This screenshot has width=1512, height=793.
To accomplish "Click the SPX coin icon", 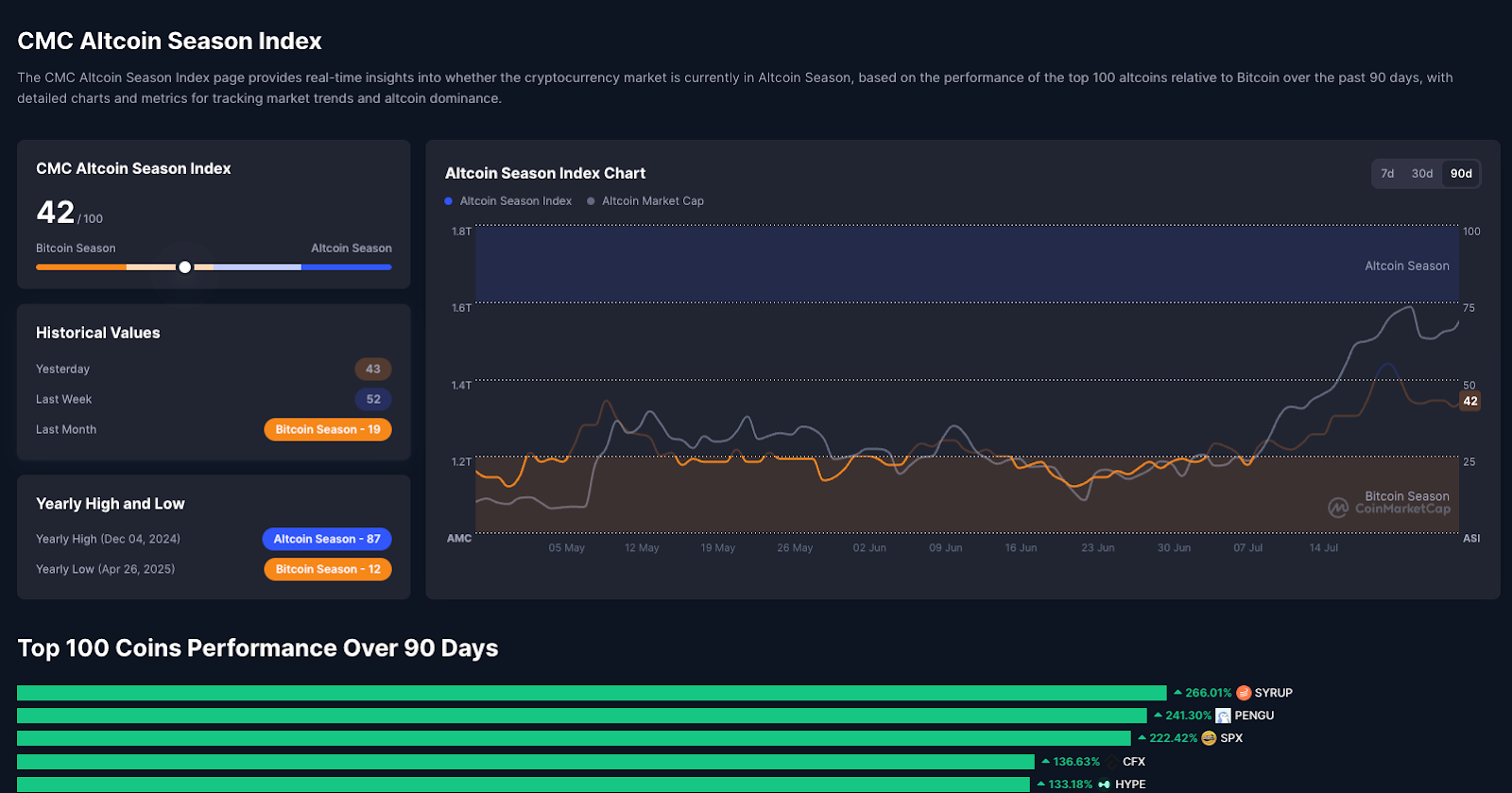I will click(x=1209, y=738).
